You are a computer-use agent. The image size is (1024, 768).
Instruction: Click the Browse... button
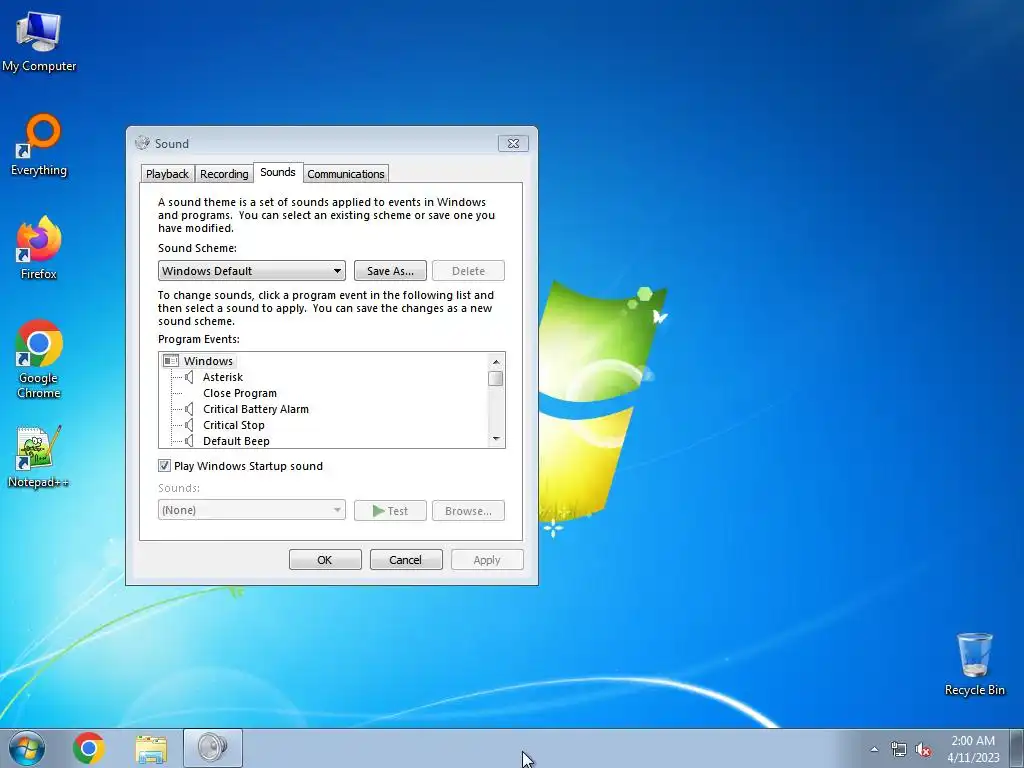[x=468, y=511]
